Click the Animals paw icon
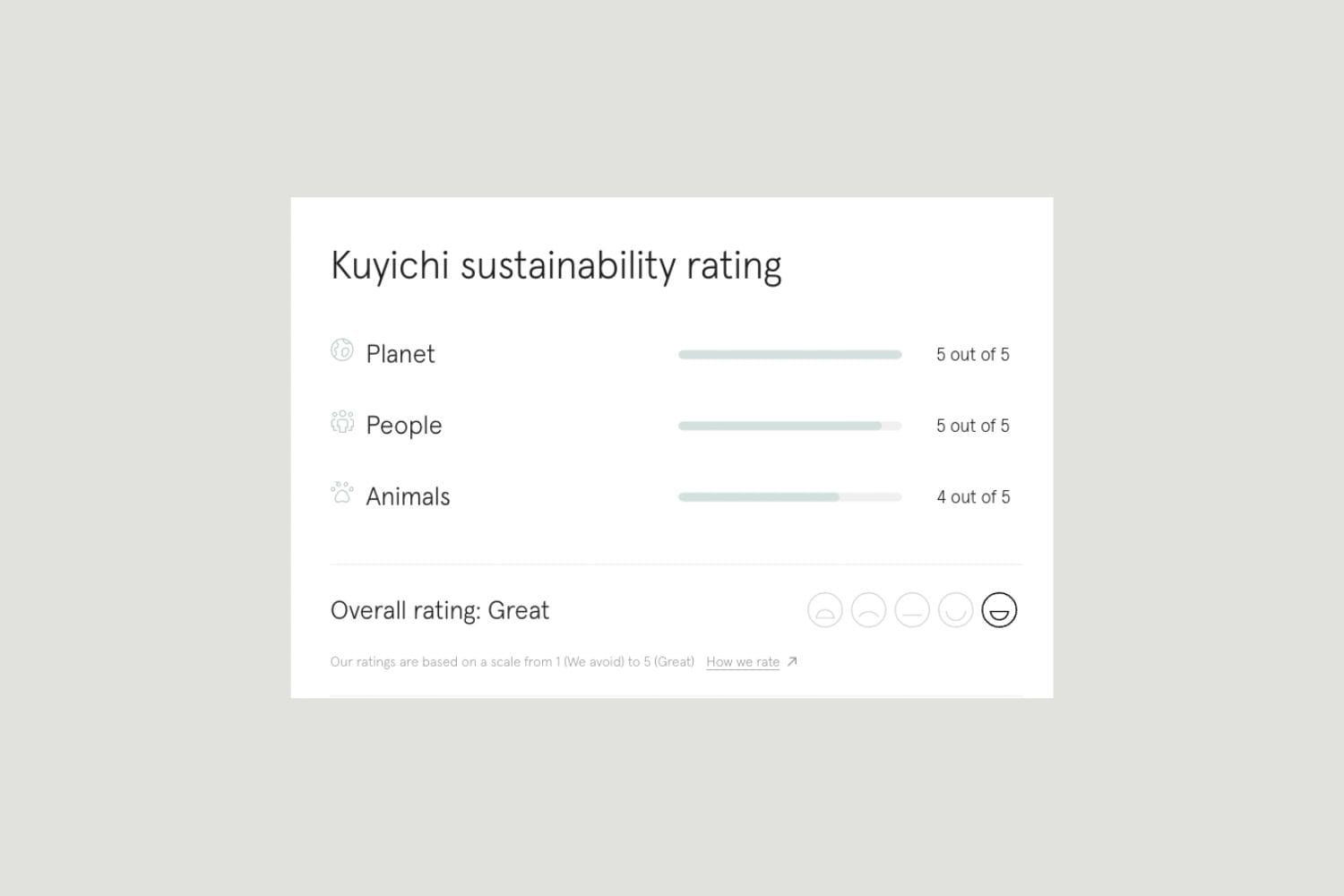This screenshot has width=1344, height=896. click(x=342, y=493)
